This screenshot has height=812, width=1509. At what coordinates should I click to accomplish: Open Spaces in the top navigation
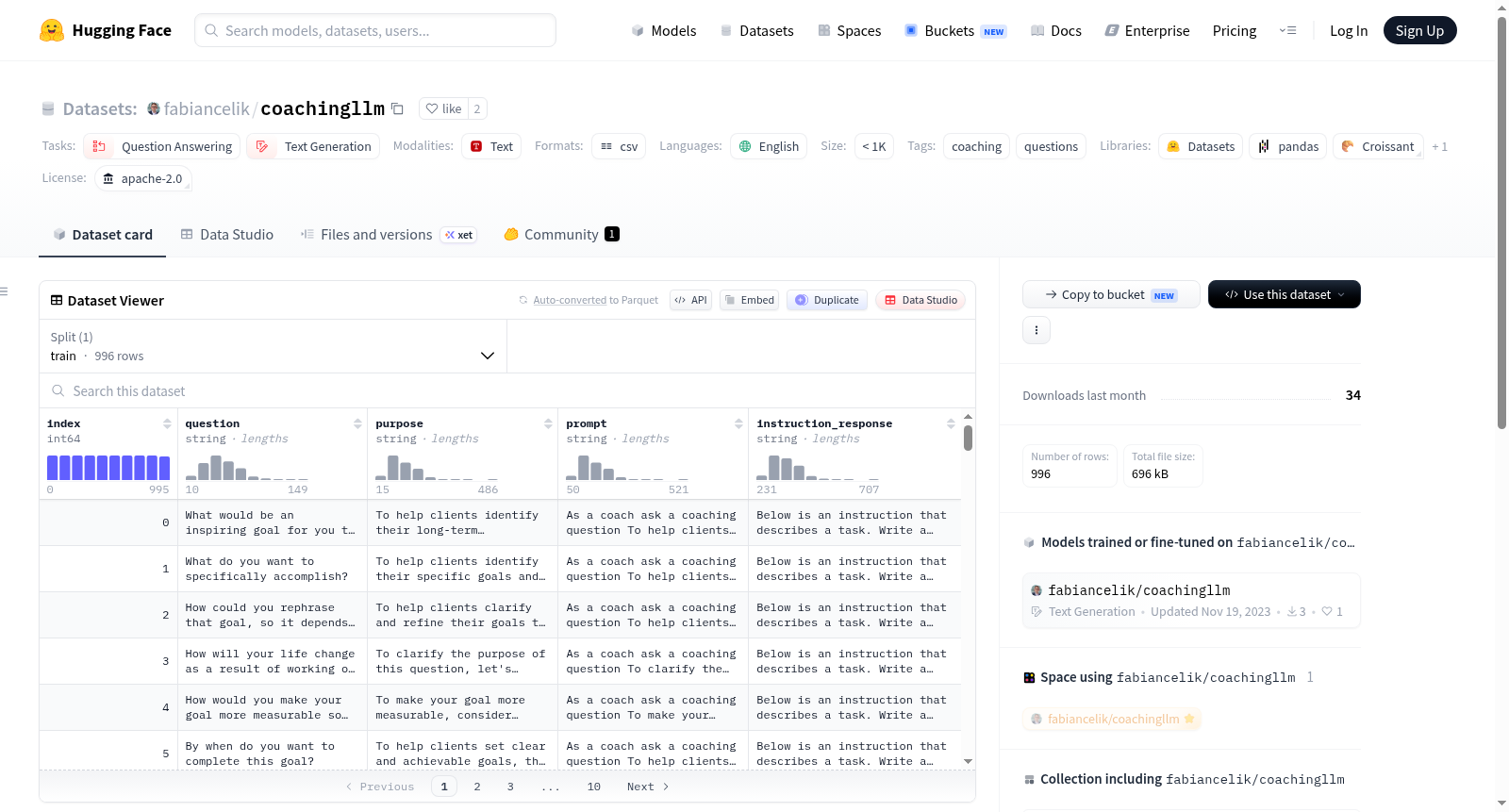pos(850,30)
